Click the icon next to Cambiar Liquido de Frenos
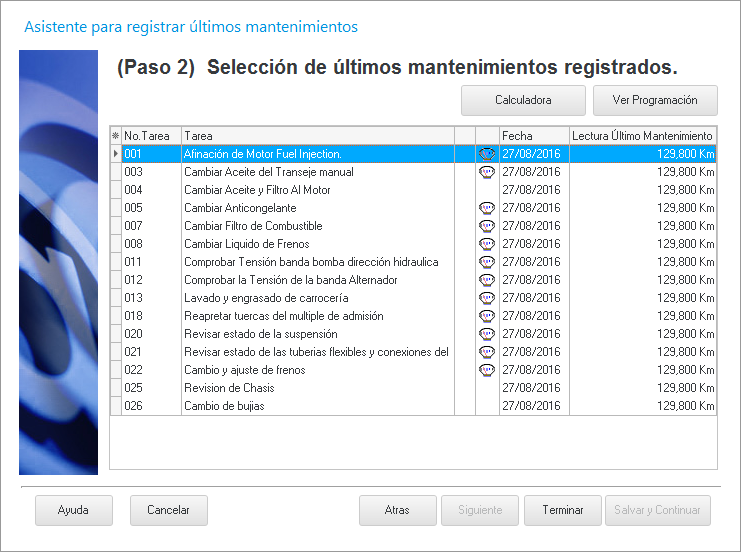Screen dimensions: 741x552 click(x=487, y=244)
